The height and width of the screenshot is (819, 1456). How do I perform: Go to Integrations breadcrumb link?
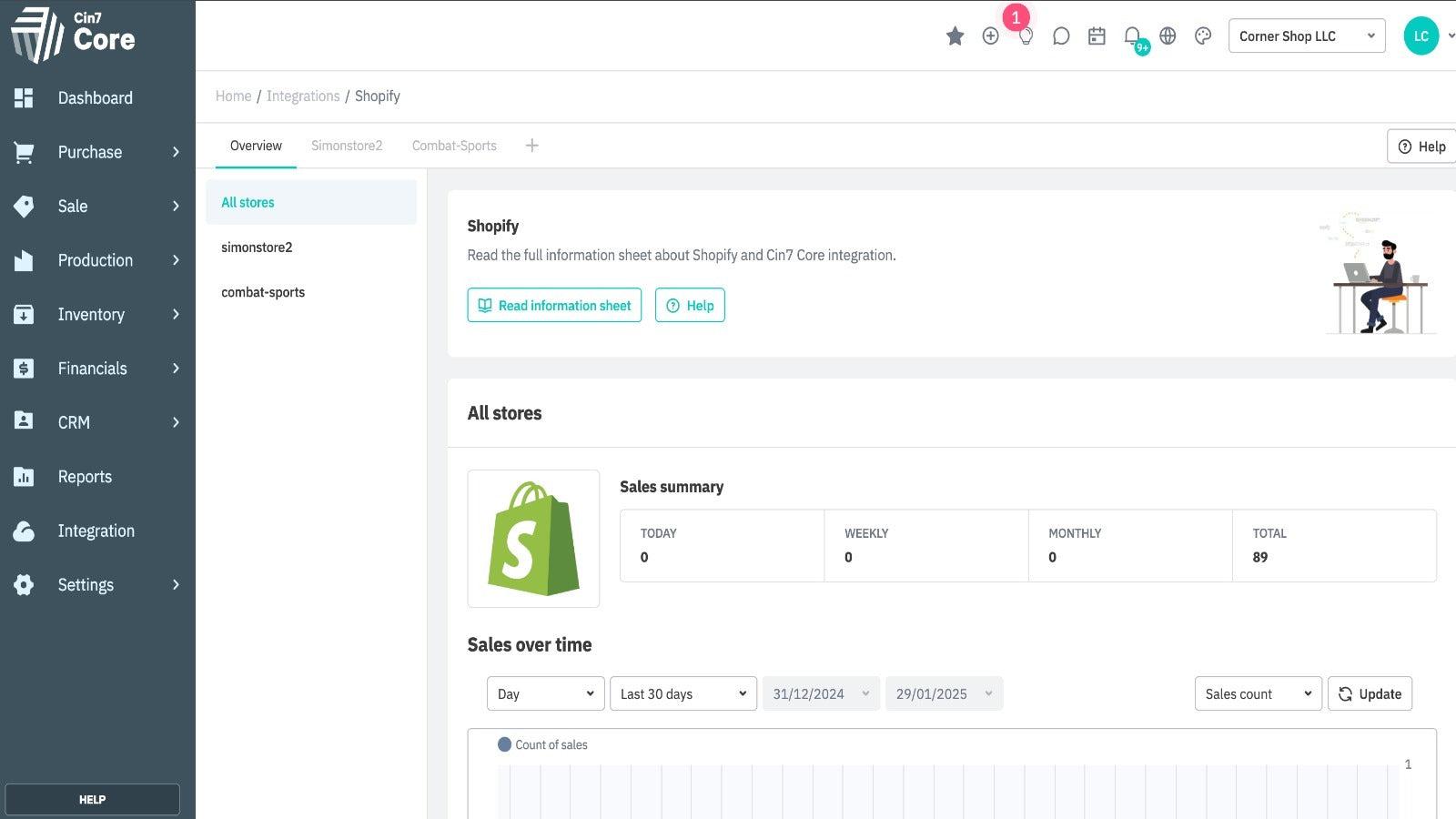pyautogui.click(x=303, y=96)
